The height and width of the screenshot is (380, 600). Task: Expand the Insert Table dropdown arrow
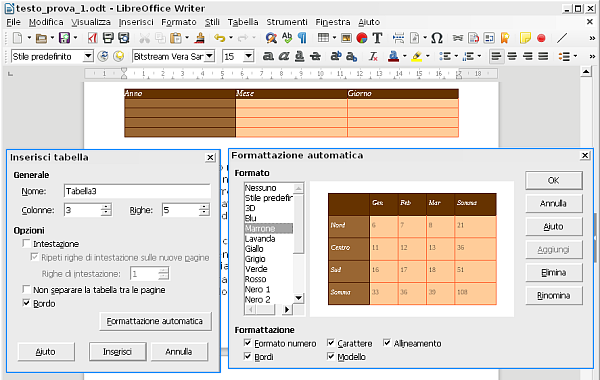pyautogui.click(x=334, y=38)
